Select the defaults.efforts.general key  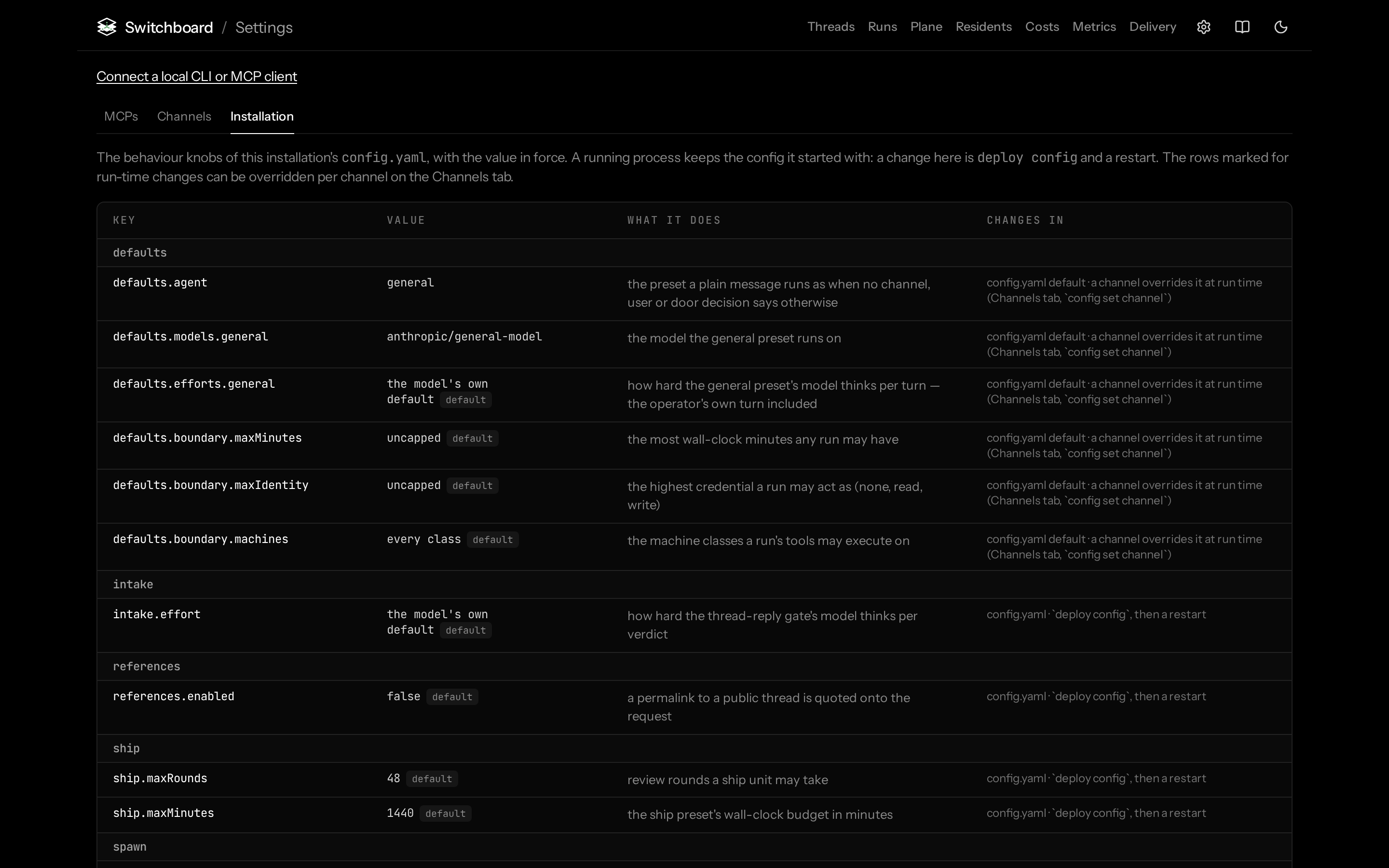tap(194, 383)
